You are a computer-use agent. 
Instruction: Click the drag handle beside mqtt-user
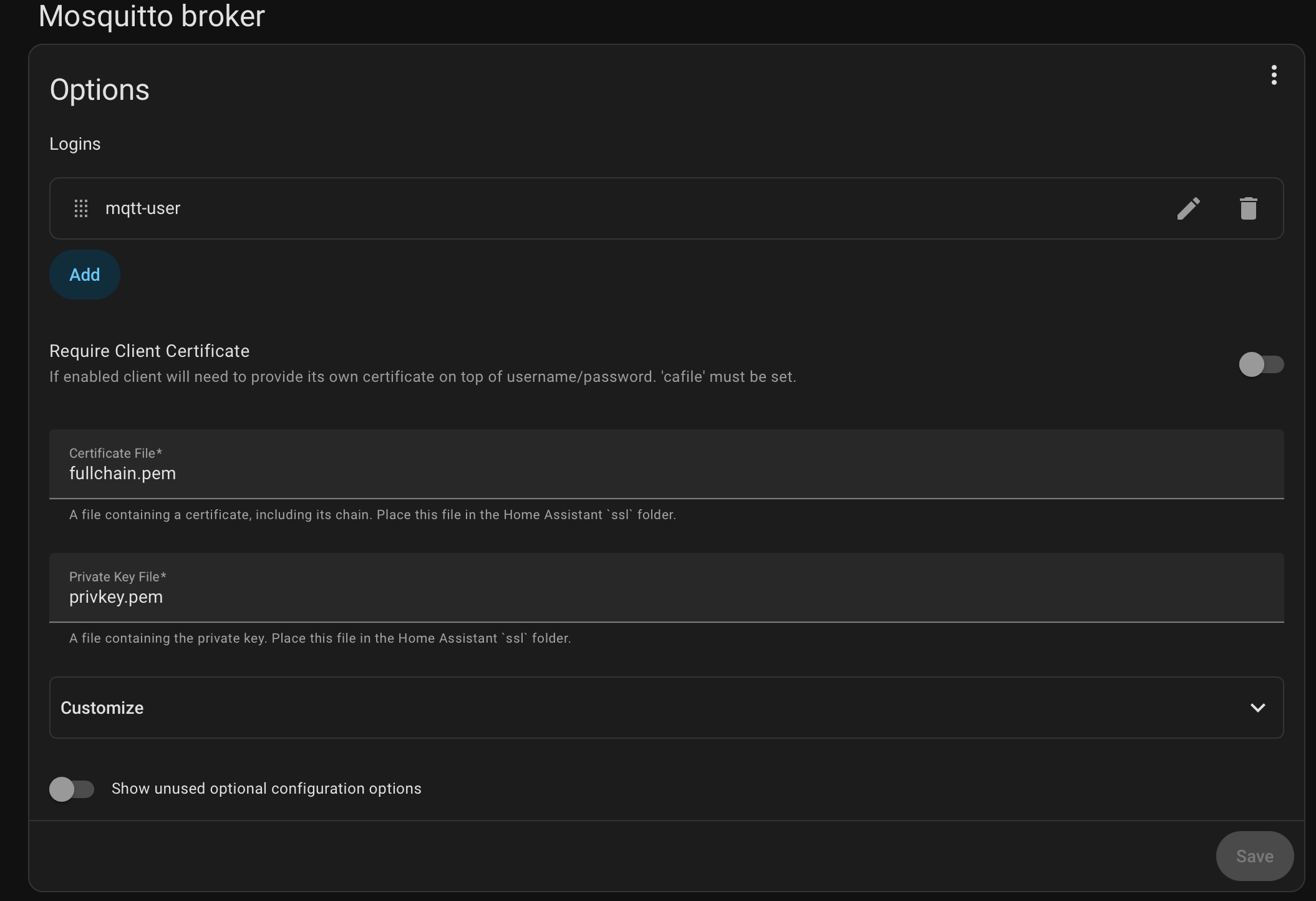[x=81, y=208]
